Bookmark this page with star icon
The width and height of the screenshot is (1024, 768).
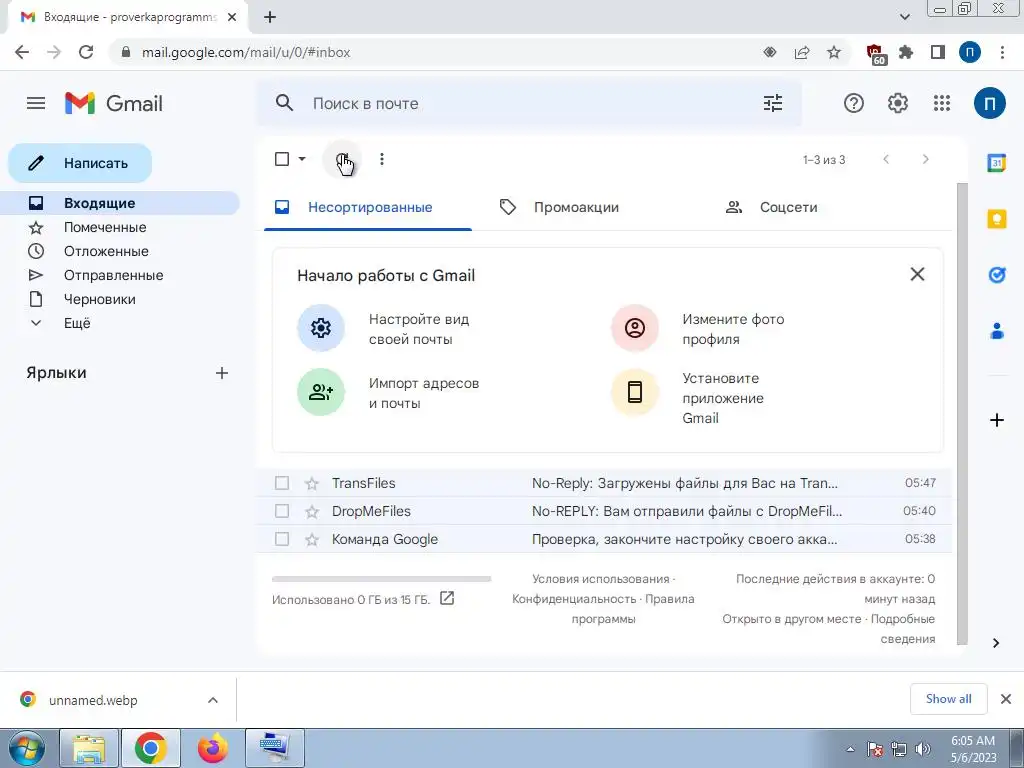pyautogui.click(x=834, y=52)
